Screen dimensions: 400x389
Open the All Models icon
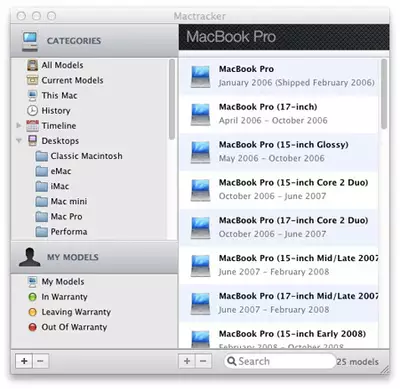32,65
